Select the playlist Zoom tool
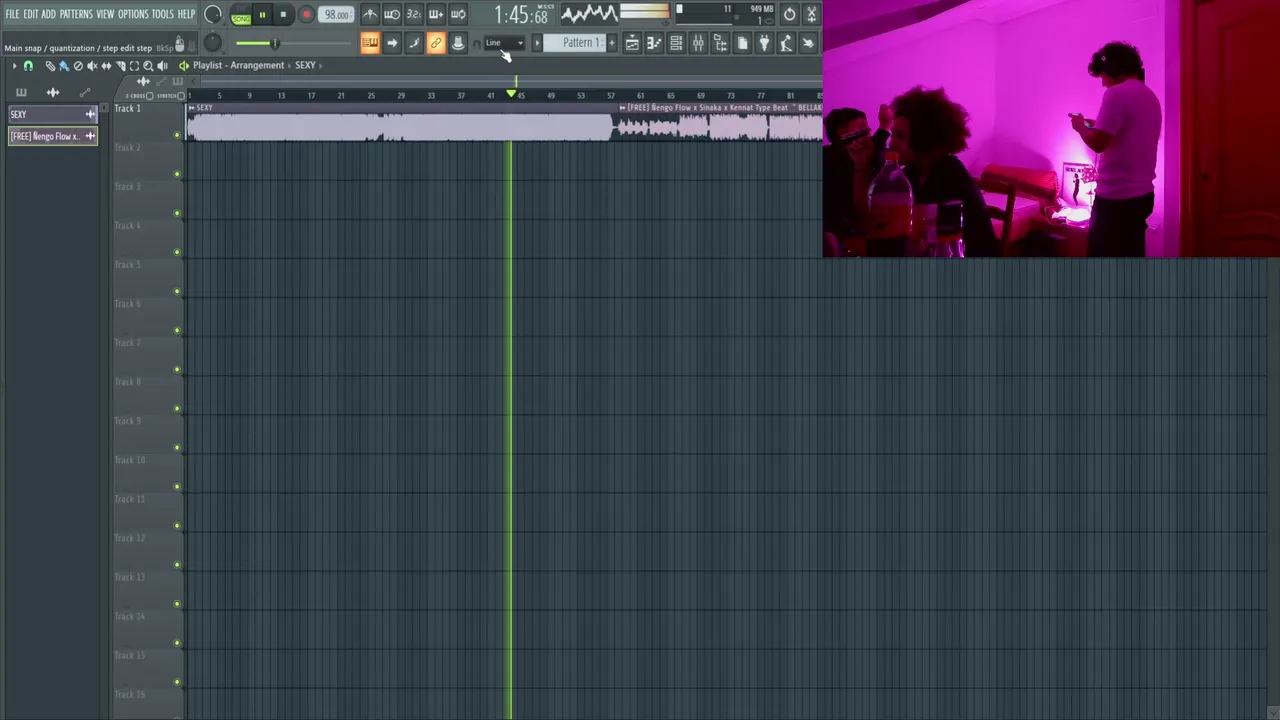The image size is (1280, 720). (148, 66)
